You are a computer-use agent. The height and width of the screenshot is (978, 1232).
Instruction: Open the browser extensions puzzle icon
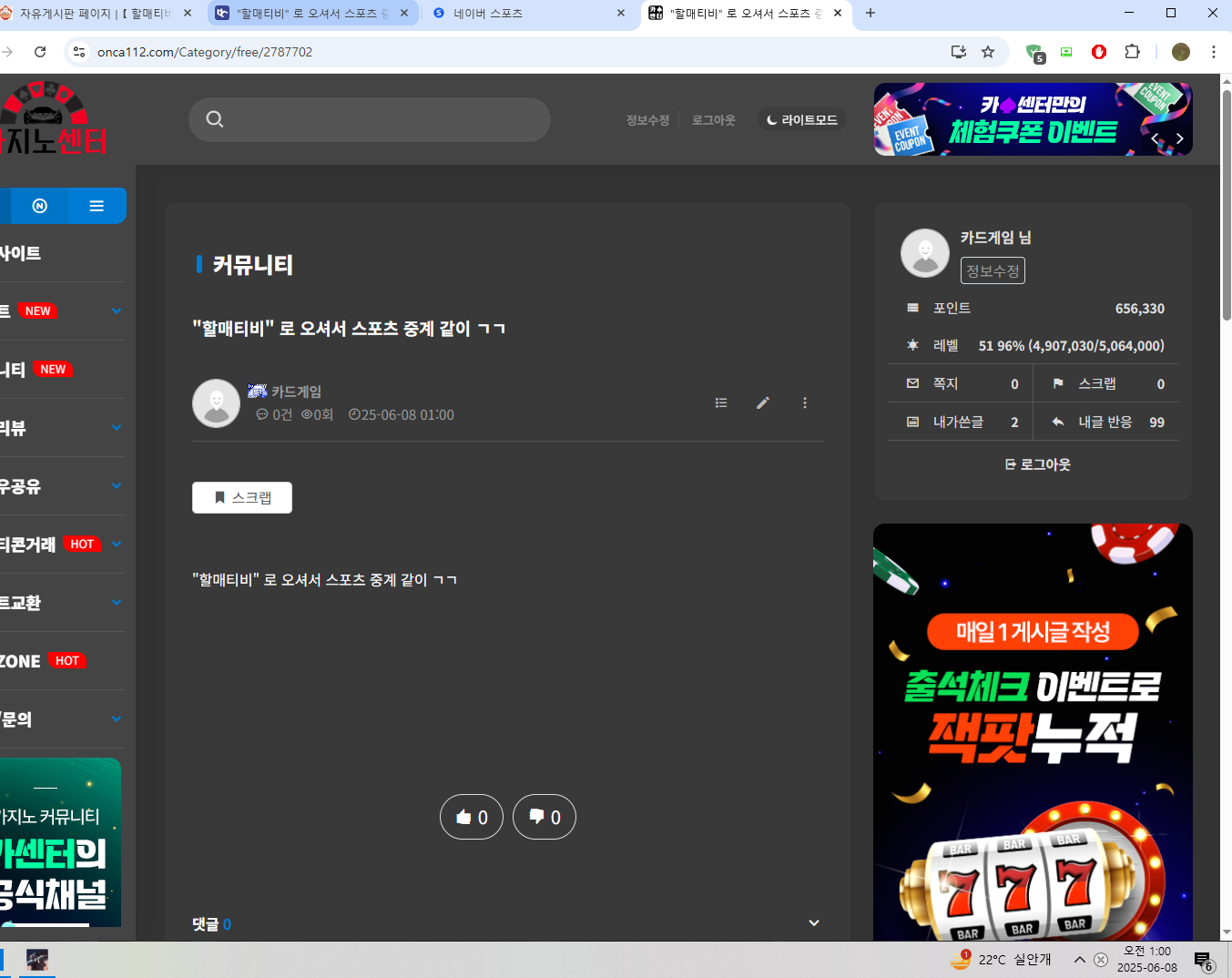click(1132, 52)
